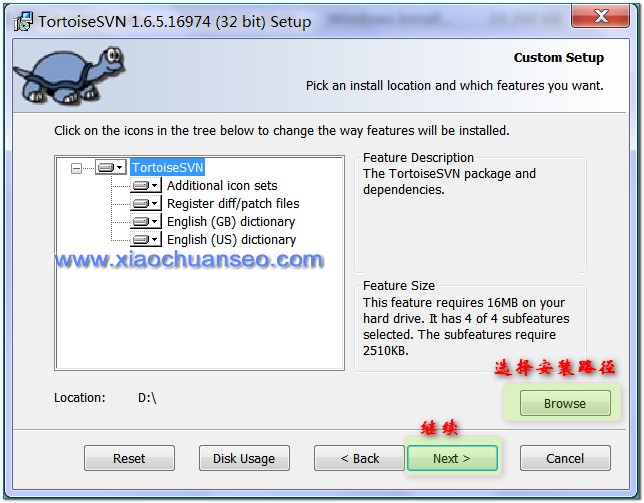Image resolution: width=644 pixels, height=503 pixels.
Task: Cancel the TortoiseSVN setup
Action: click(565, 458)
